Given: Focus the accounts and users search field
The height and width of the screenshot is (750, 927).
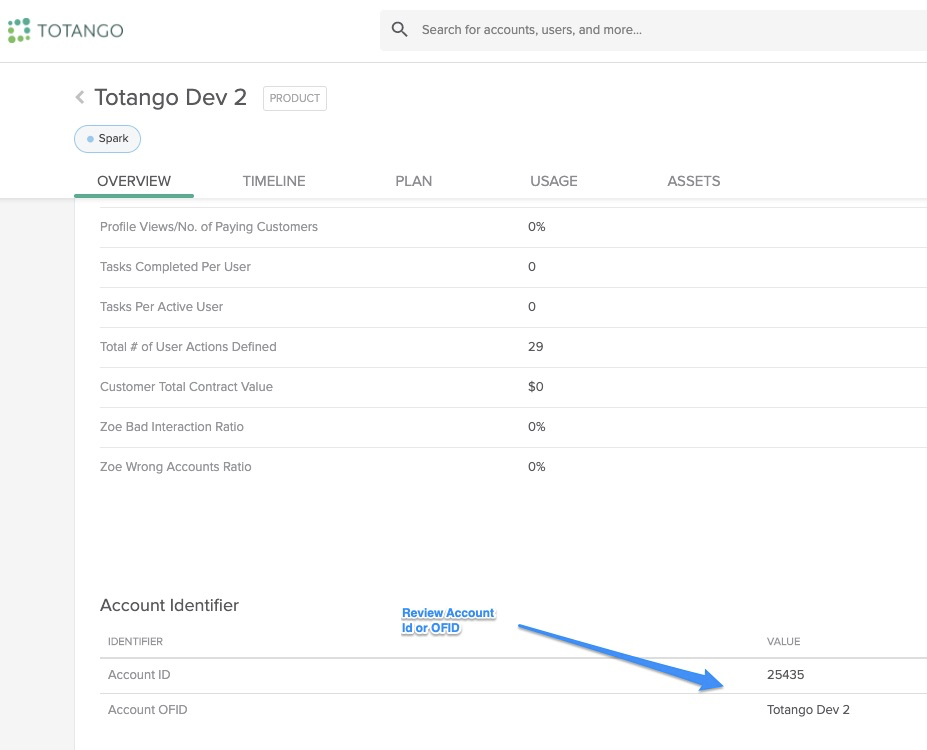Looking at the screenshot, I should coord(653,30).
